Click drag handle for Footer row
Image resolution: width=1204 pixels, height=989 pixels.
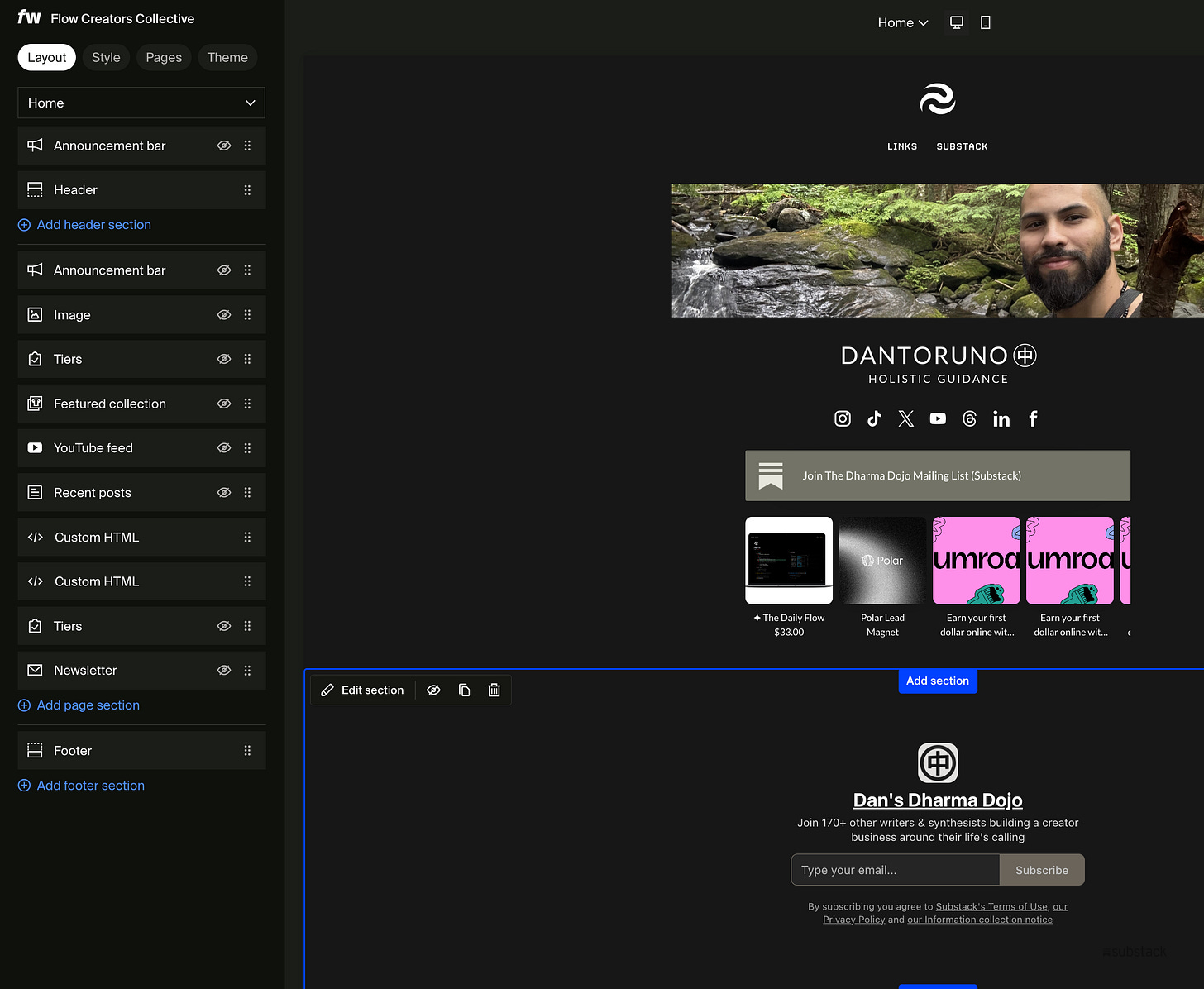pos(247,751)
